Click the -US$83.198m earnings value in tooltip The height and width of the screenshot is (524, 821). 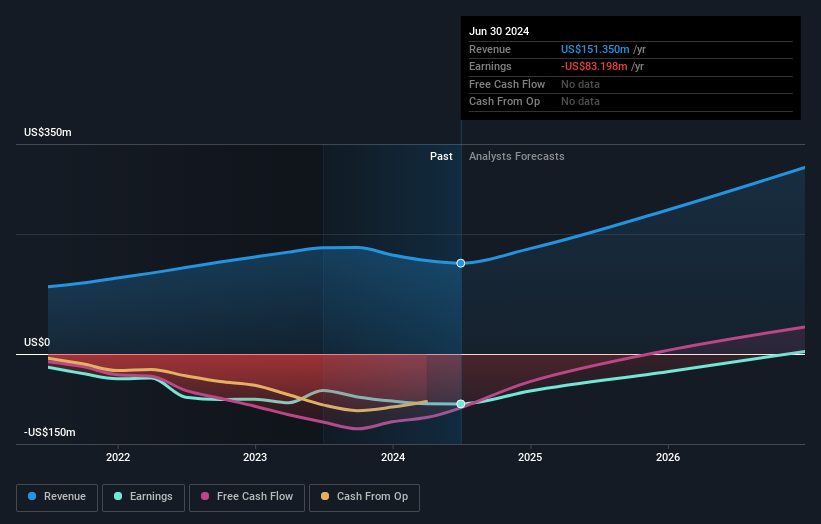[x=594, y=66]
